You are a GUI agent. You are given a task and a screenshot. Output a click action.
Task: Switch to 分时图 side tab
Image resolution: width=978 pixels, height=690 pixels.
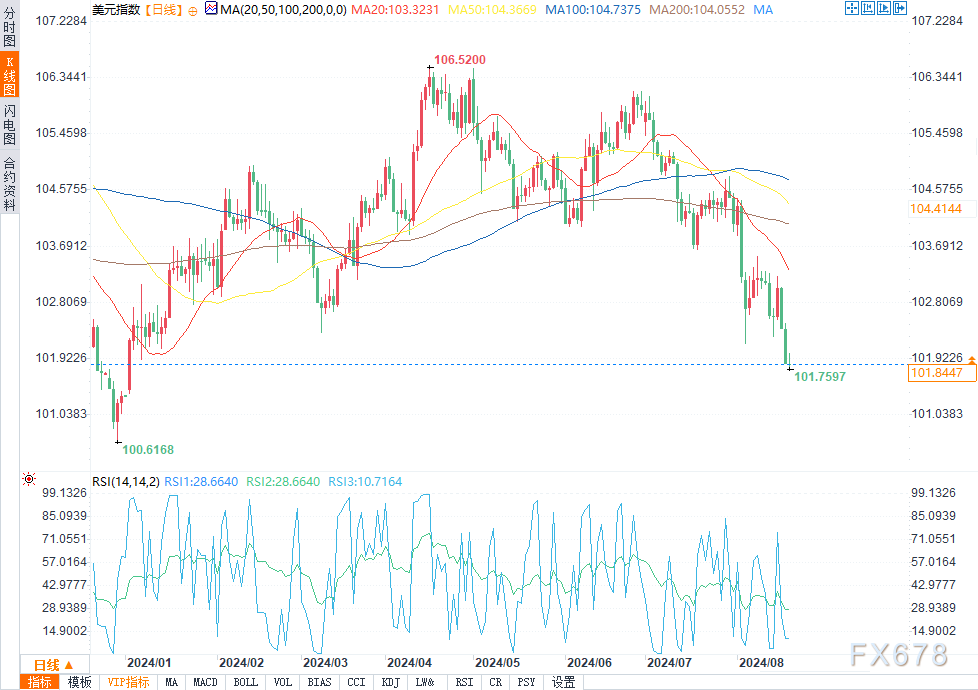click(x=9, y=27)
